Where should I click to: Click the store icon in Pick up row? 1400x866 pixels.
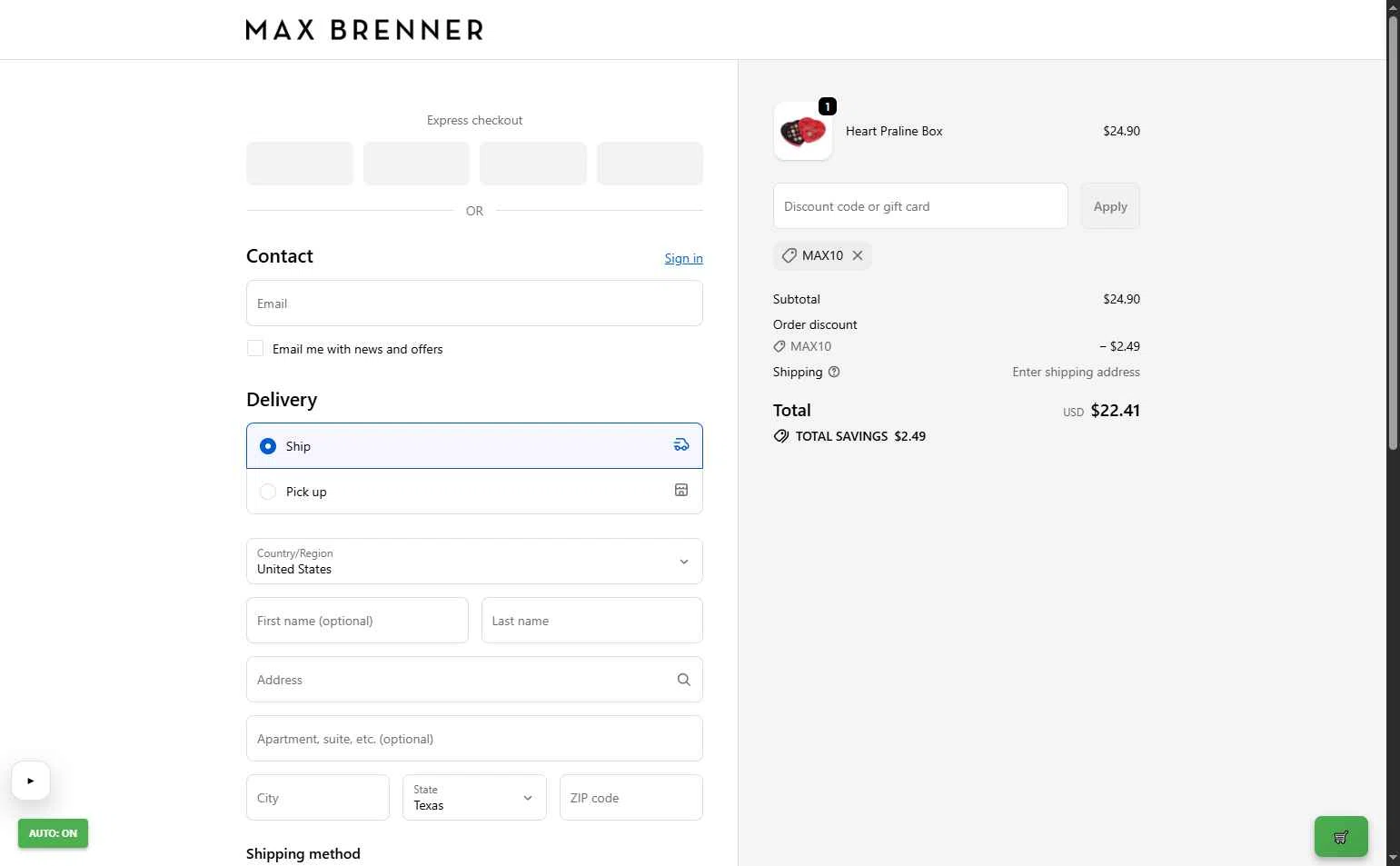(681, 491)
